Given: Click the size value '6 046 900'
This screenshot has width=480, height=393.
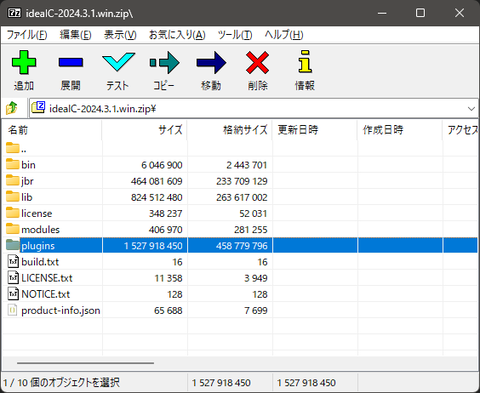Looking at the screenshot, I should pos(162,165).
